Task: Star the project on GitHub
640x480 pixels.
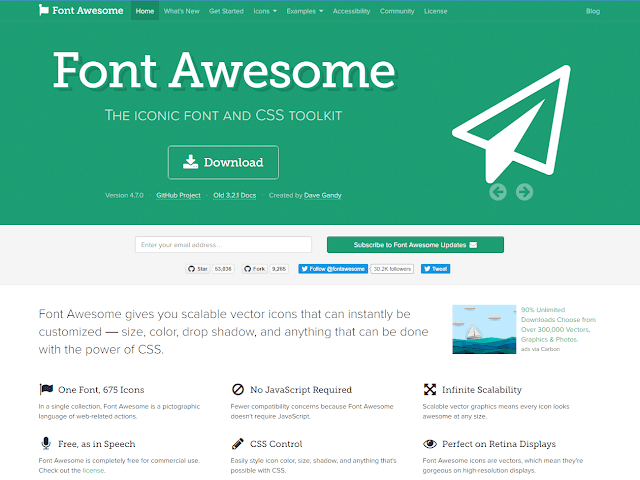Action: [198, 269]
